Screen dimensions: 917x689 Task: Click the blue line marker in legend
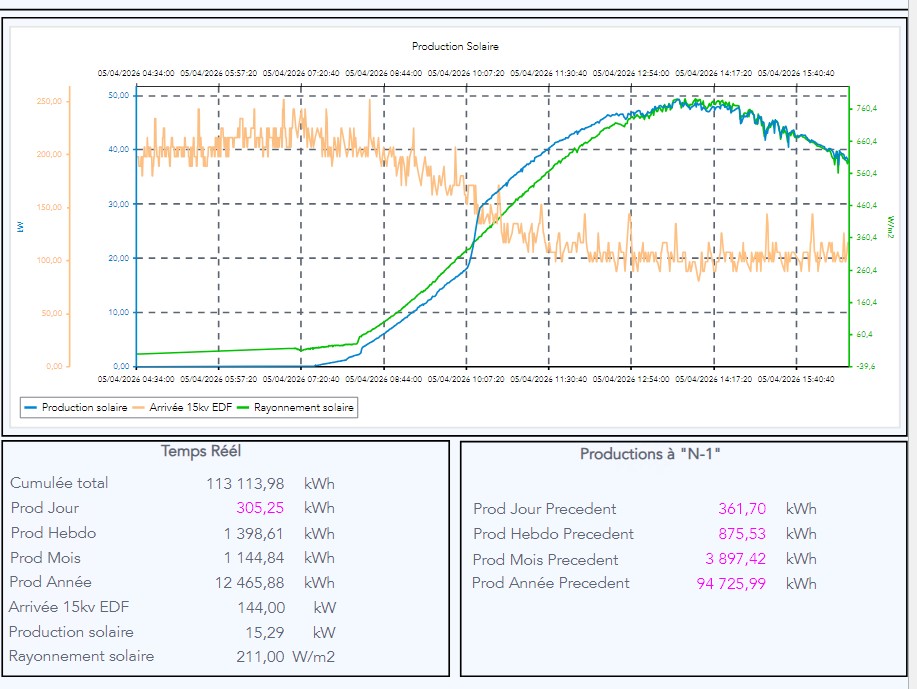(x=31, y=408)
